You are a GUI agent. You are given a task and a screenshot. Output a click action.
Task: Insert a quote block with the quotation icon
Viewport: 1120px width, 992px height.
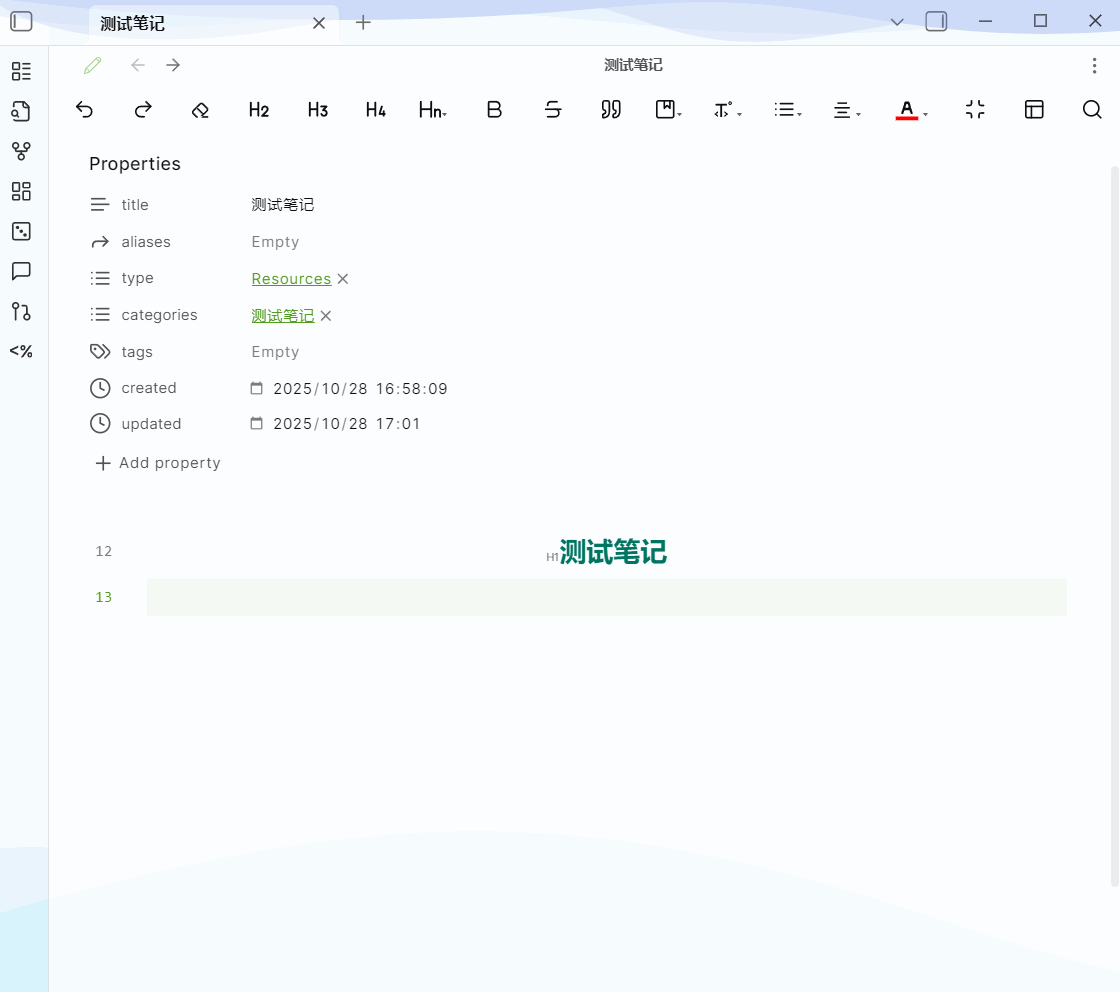click(611, 110)
